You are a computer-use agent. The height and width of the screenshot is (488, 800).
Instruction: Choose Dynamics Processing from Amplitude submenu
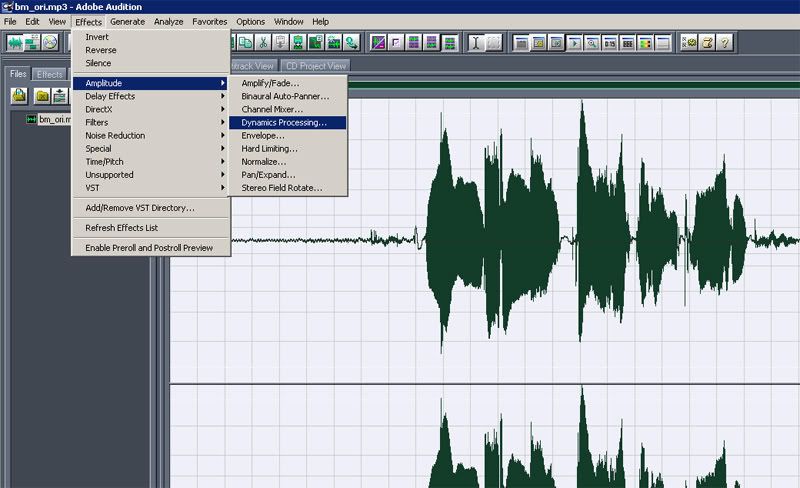pyautogui.click(x=288, y=123)
